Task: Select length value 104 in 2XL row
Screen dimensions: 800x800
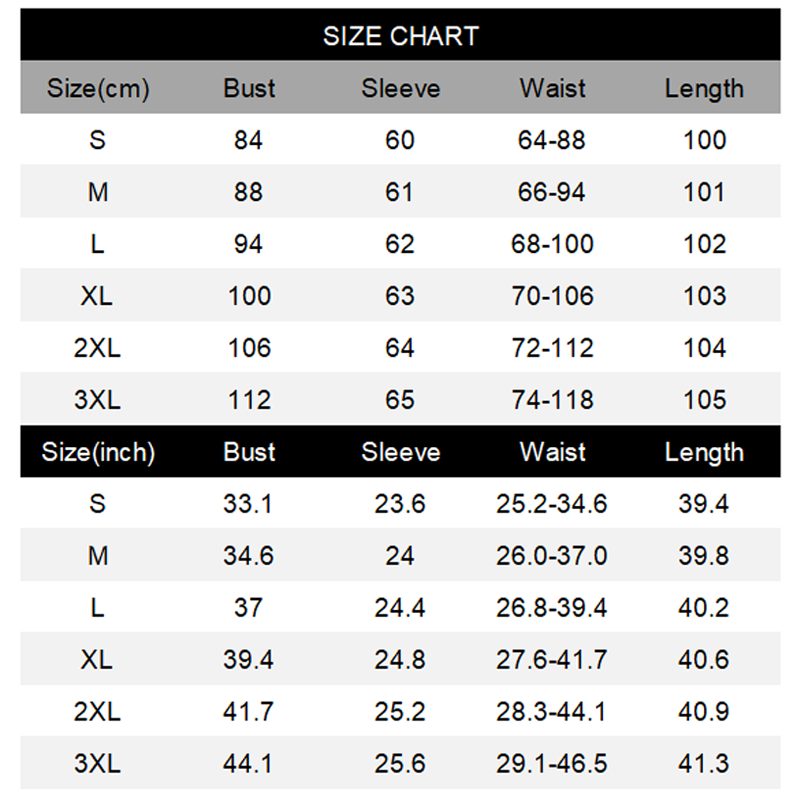Action: (704, 348)
